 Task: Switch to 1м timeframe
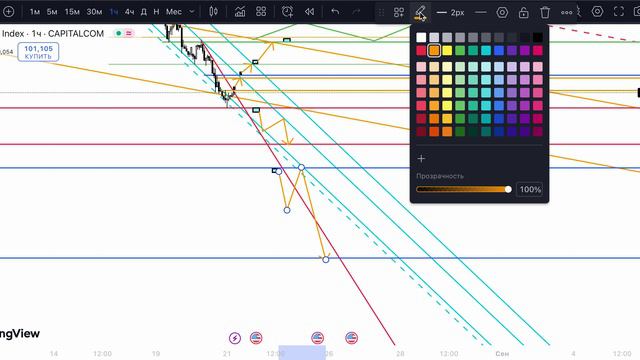click(35, 12)
